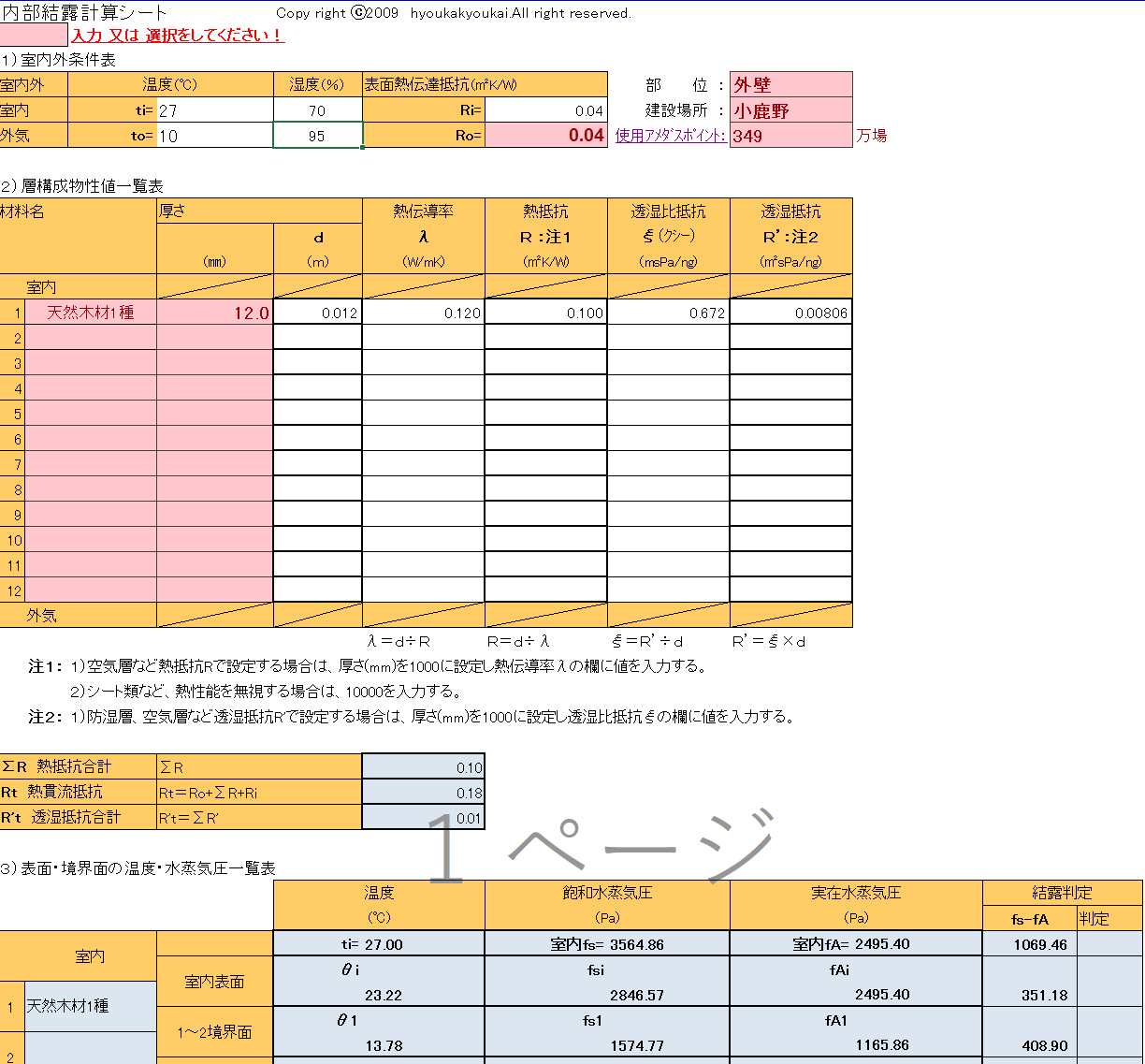
Task: Select the pink Ro value cell
Action: 545,136
